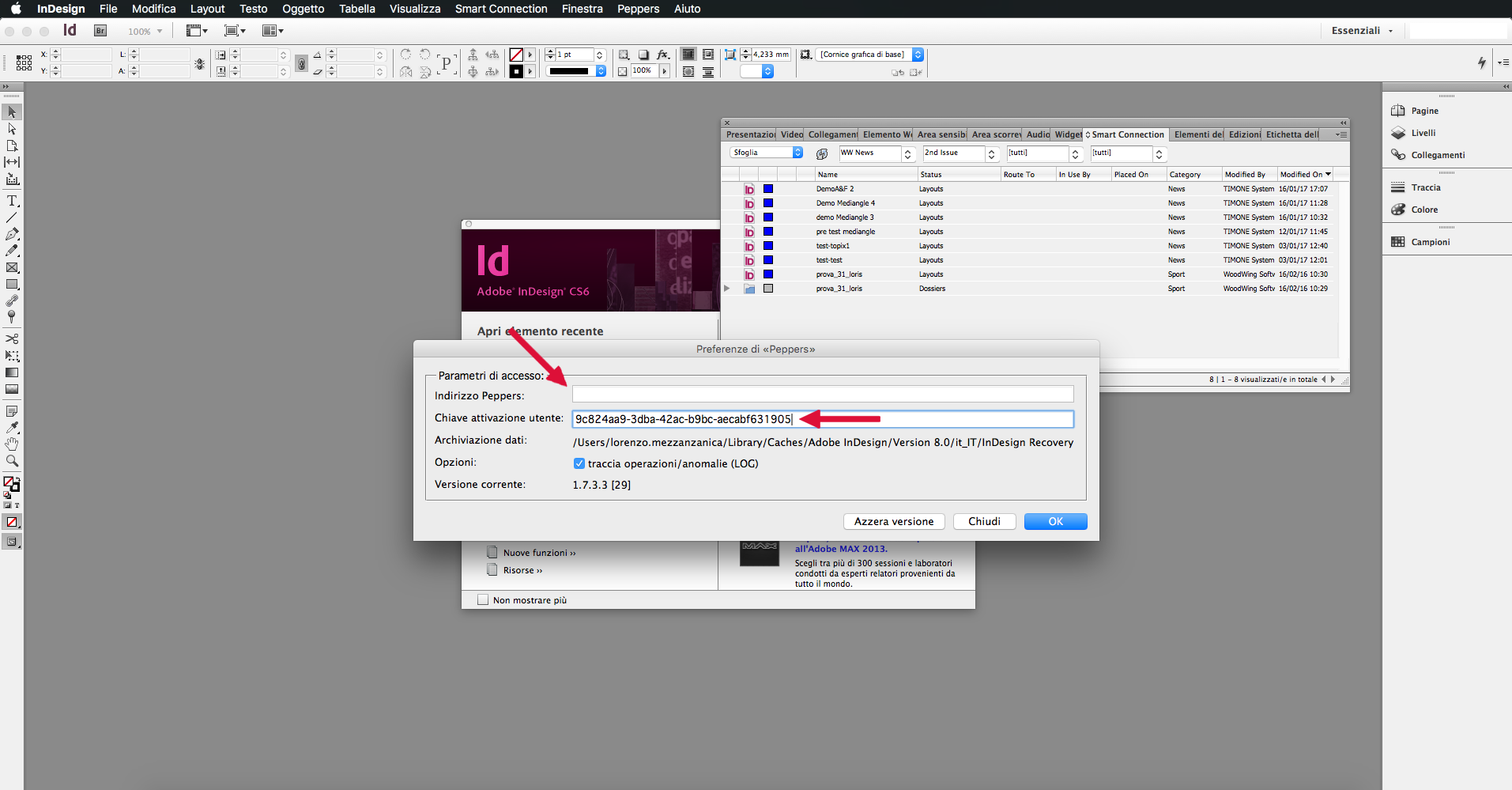The width and height of the screenshot is (1512, 790).
Task: Select the Rectangle Frame tool
Action: point(12,267)
